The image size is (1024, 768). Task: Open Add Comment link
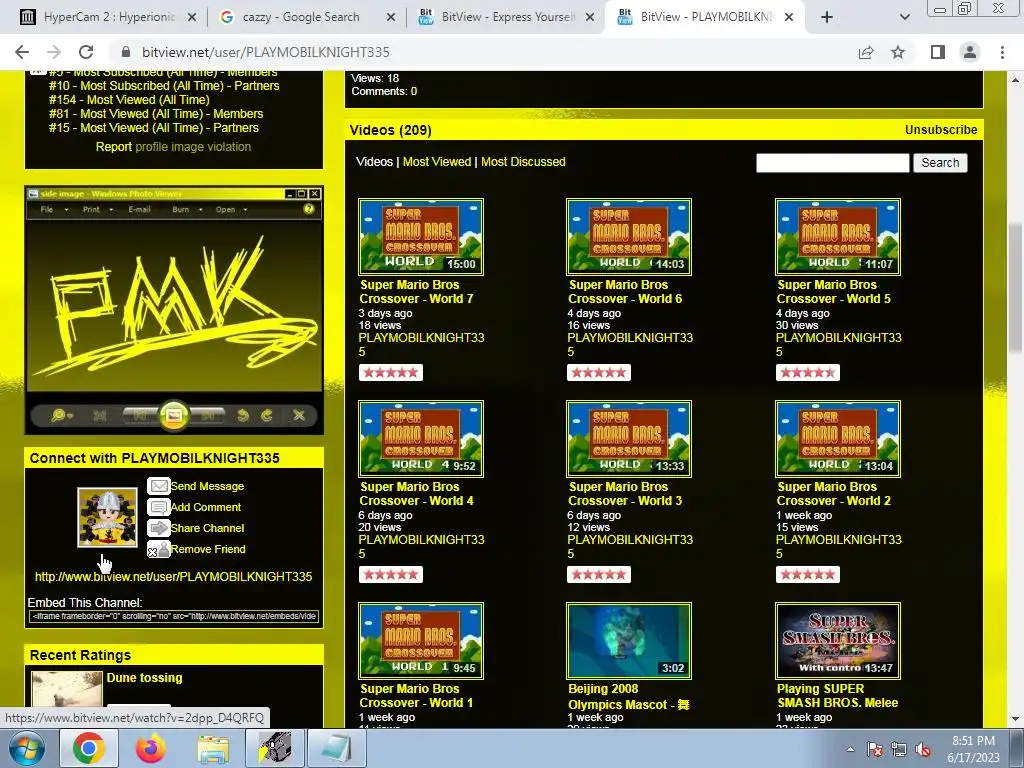pos(206,507)
